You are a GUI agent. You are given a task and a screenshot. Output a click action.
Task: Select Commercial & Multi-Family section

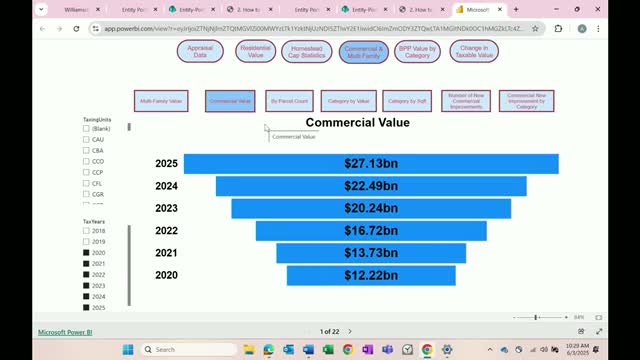(364, 52)
